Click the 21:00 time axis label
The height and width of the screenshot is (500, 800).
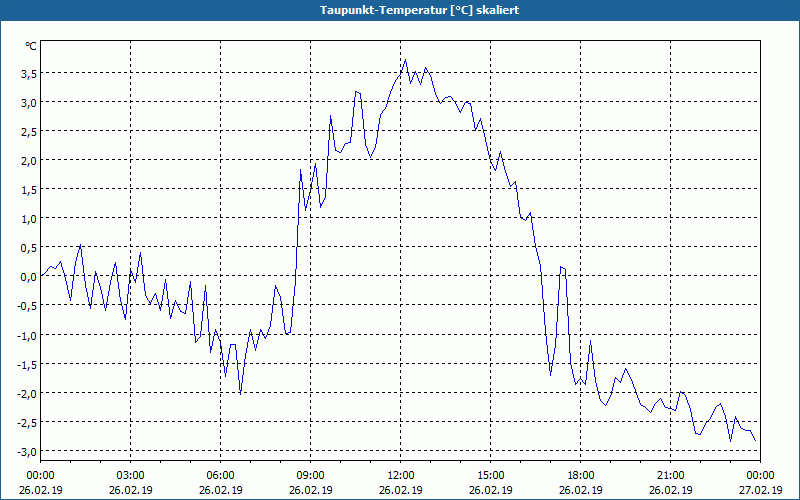click(x=670, y=476)
